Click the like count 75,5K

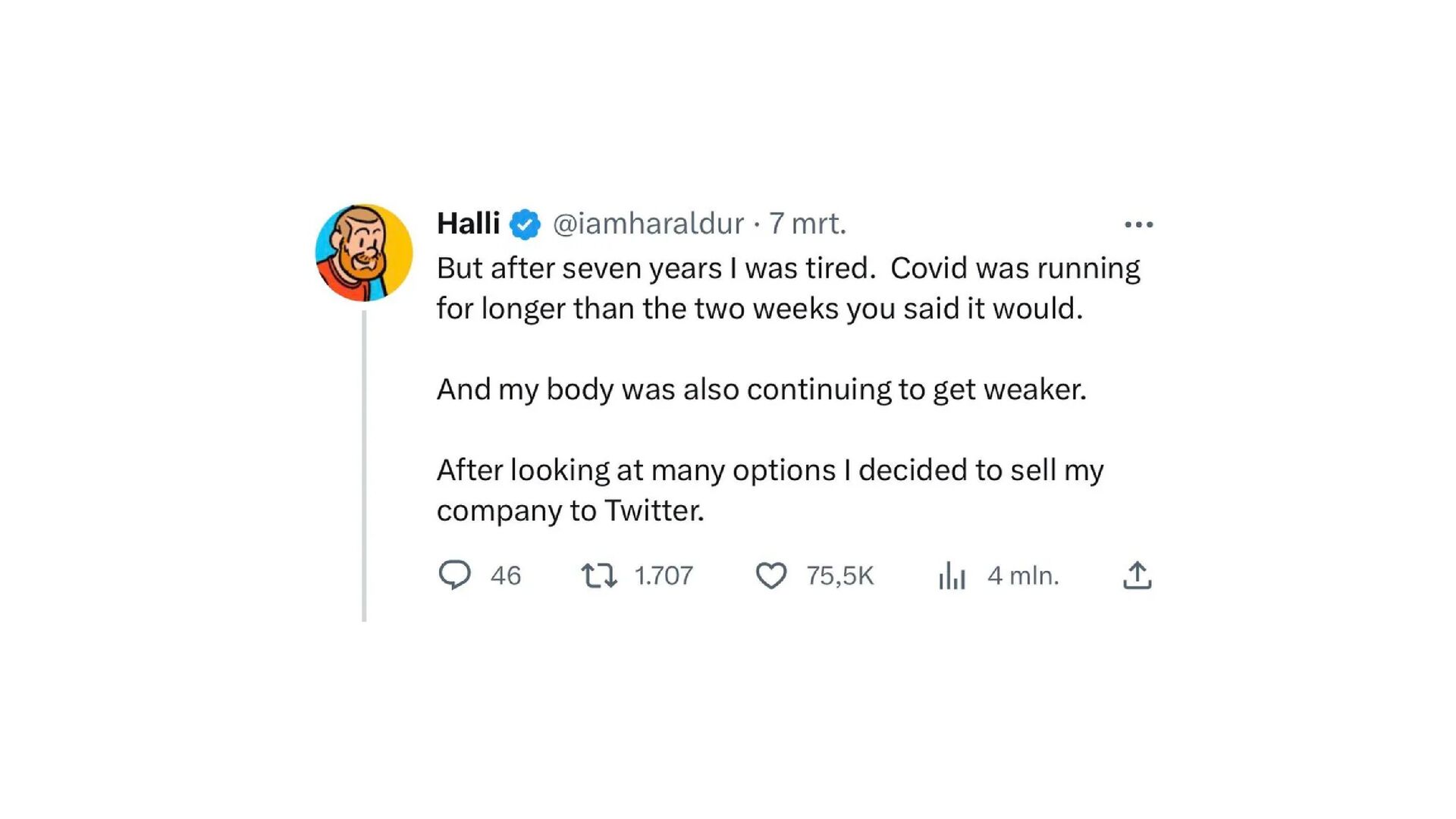coord(840,576)
